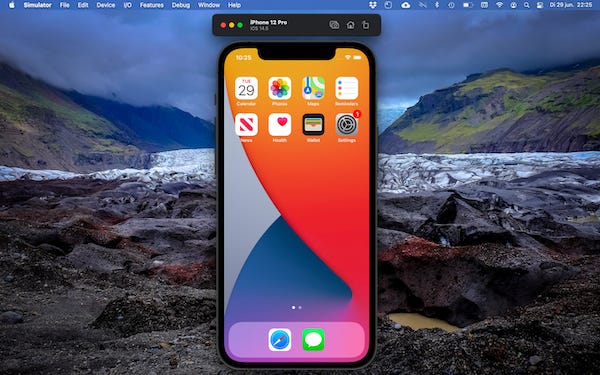Open the Simulator app menu
This screenshot has height=375, width=600.
pyautogui.click(x=38, y=5)
